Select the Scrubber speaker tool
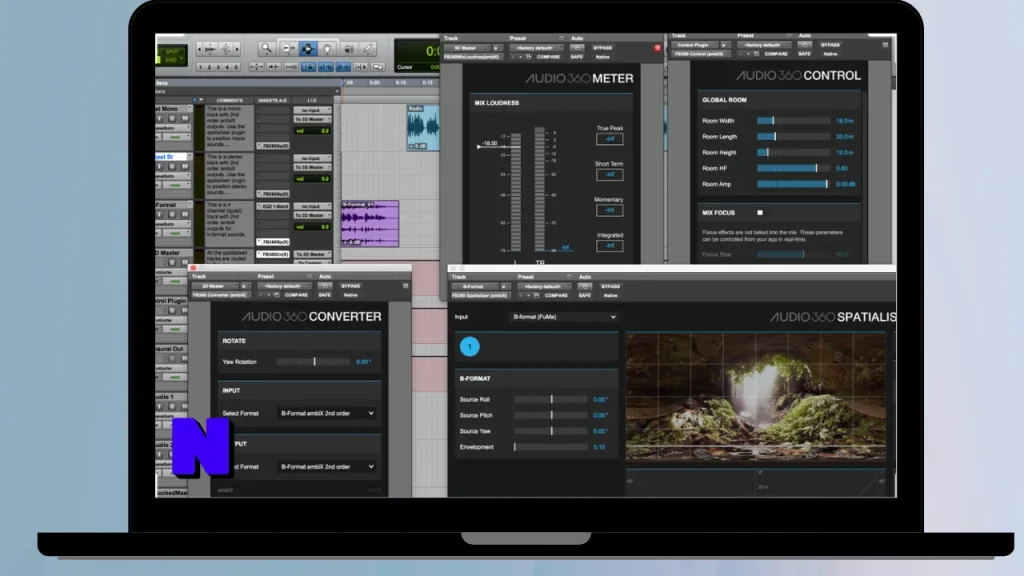 tap(348, 48)
